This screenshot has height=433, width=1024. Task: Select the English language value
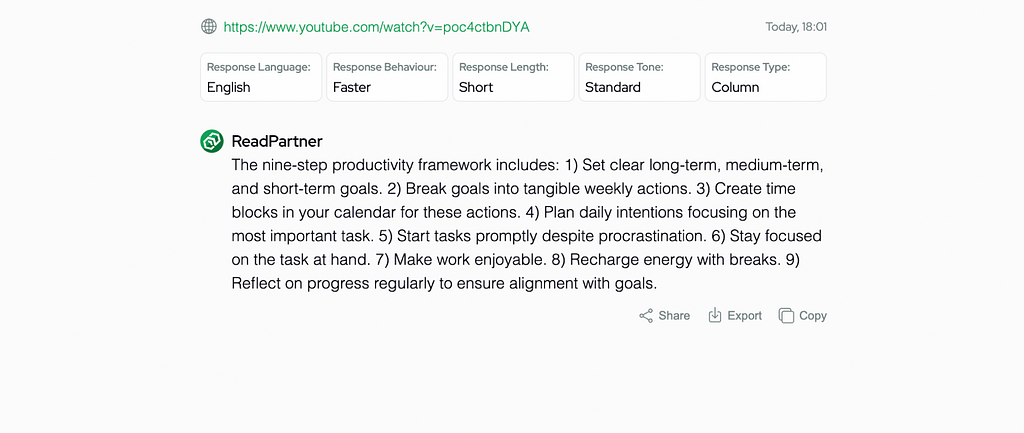tap(229, 88)
